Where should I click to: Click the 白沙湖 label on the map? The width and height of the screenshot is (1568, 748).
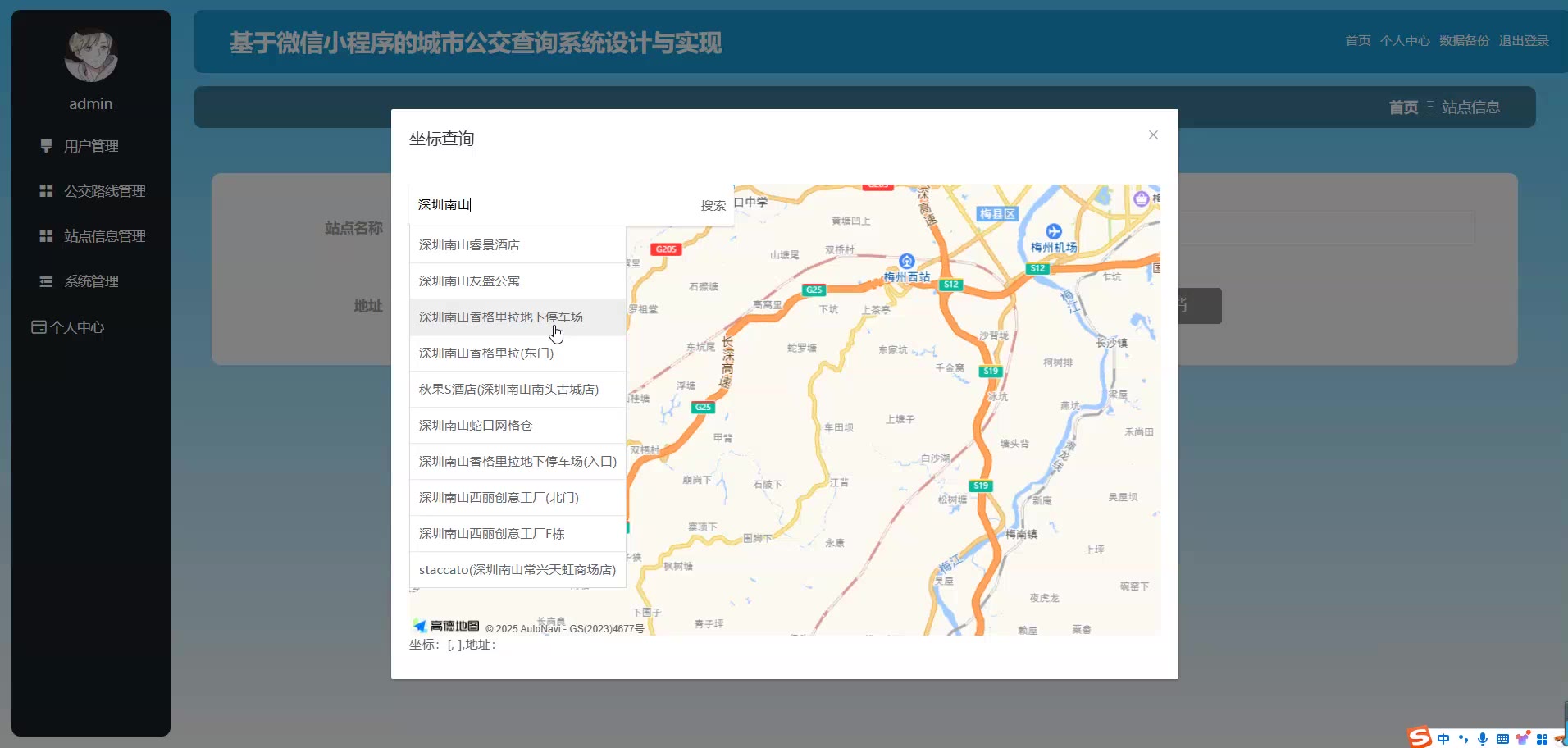pyautogui.click(x=936, y=458)
